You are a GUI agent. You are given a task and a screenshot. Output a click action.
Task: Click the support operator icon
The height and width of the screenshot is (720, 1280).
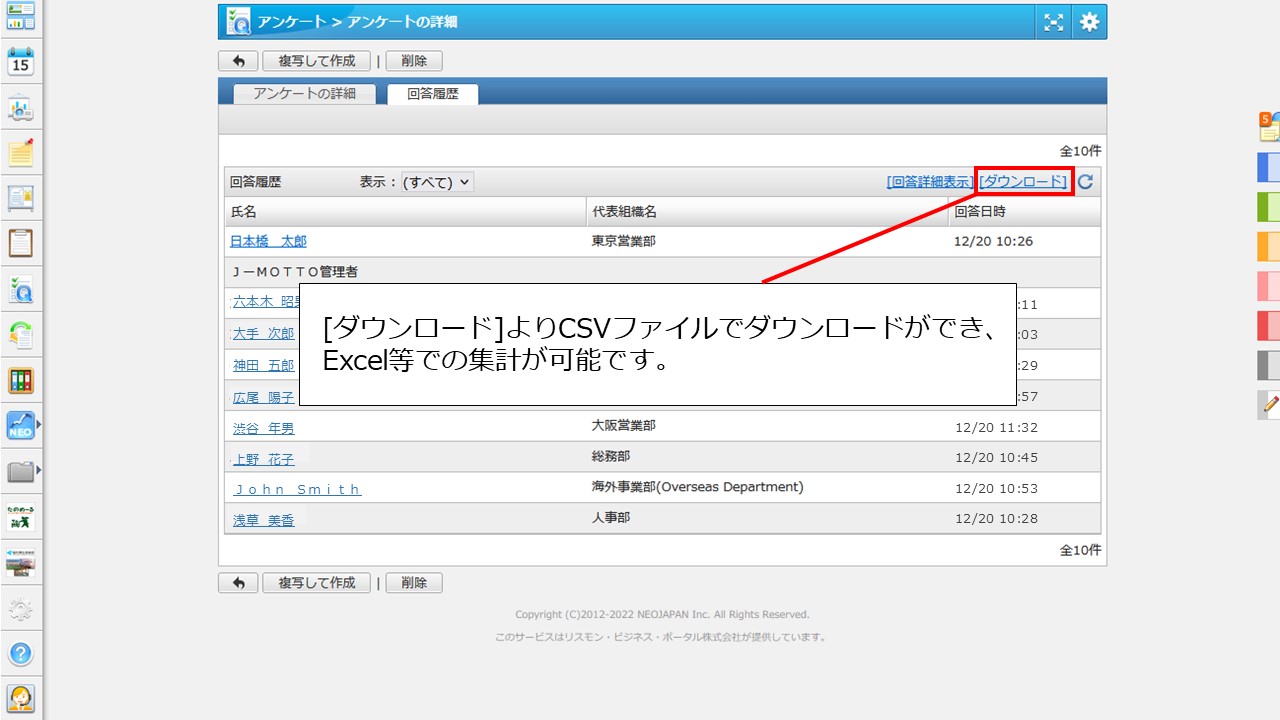[x=20, y=698]
